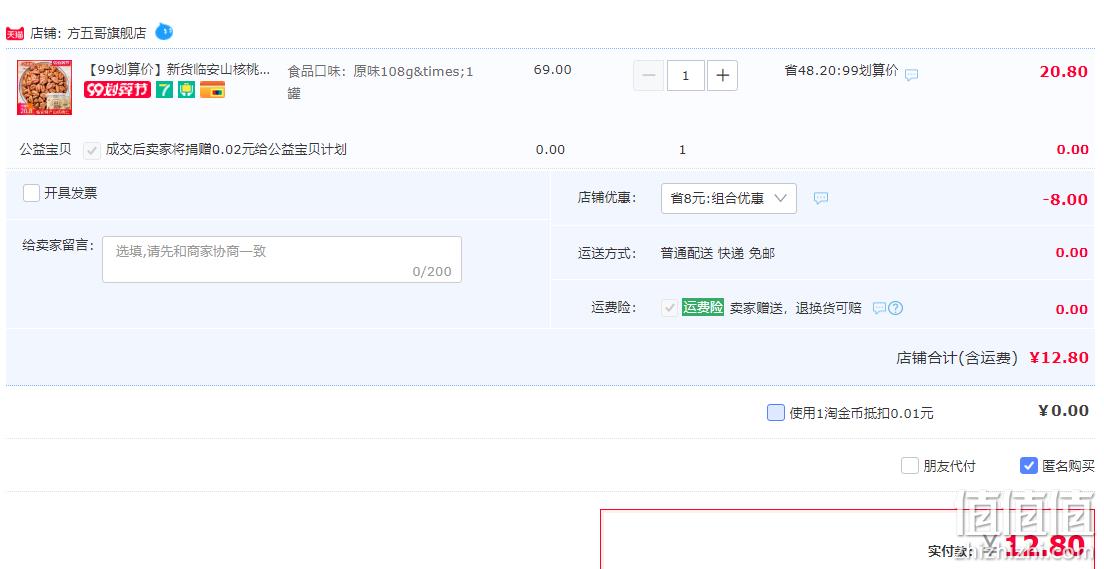This screenshot has height=569, width=1104.
Task: Open the walnut product thumbnail
Action: click(x=44, y=87)
